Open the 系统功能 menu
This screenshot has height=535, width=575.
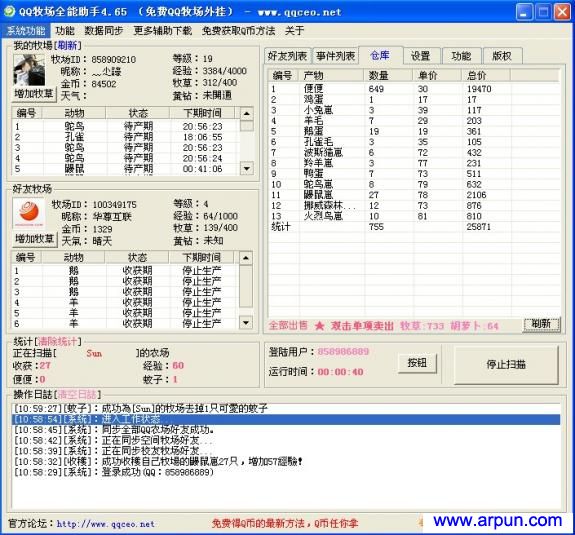click(x=26, y=31)
